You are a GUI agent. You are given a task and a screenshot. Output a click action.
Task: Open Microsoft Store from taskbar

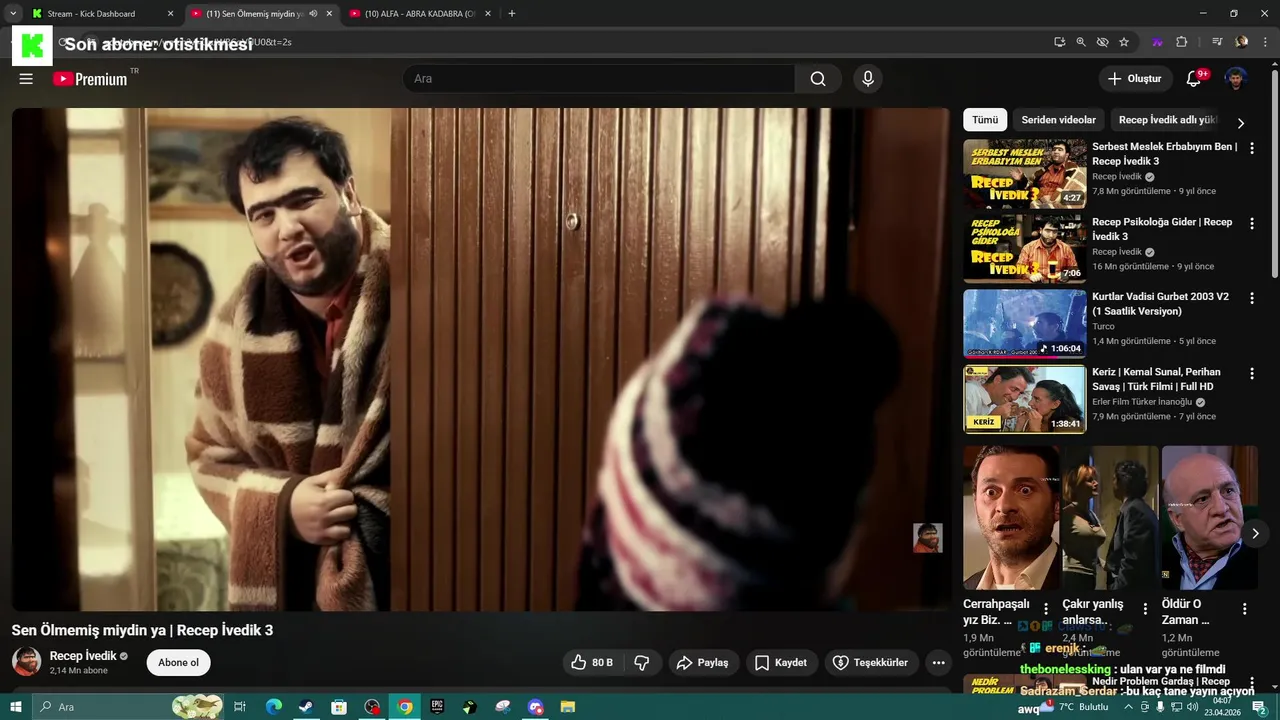339,707
